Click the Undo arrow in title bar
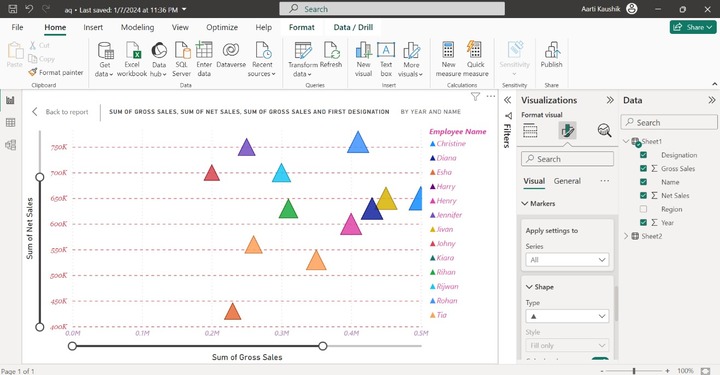 (29, 9)
